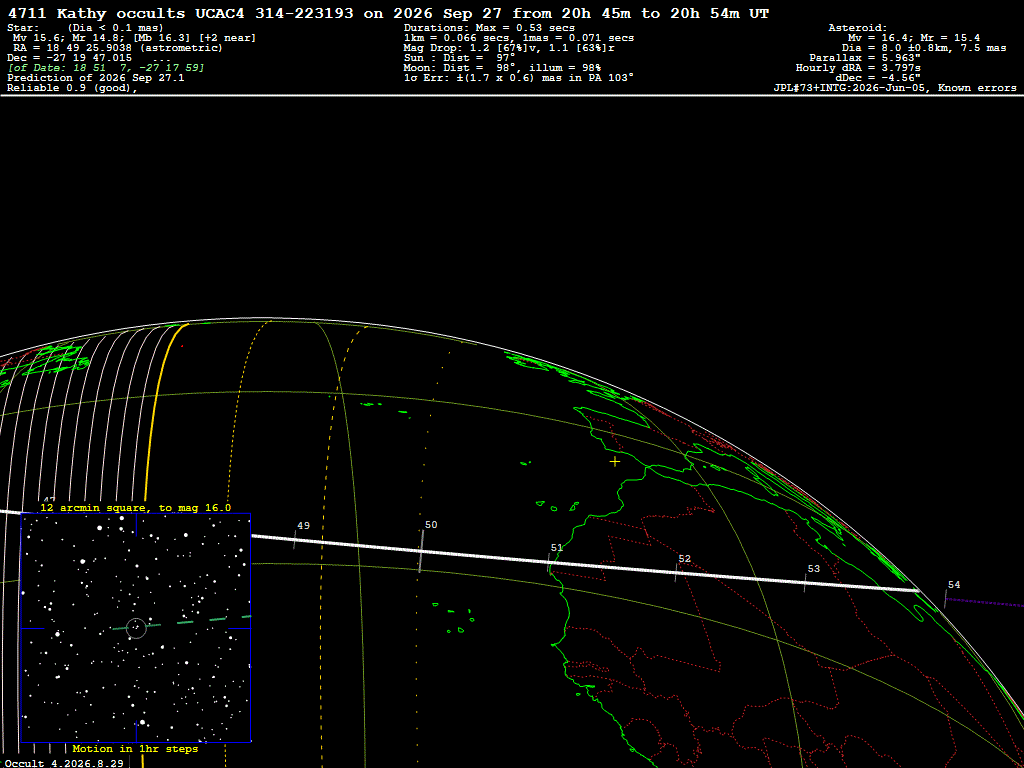
Task: Click the green dashed asteroid motion line
Action: pyautogui.click(x=182, y=622)
